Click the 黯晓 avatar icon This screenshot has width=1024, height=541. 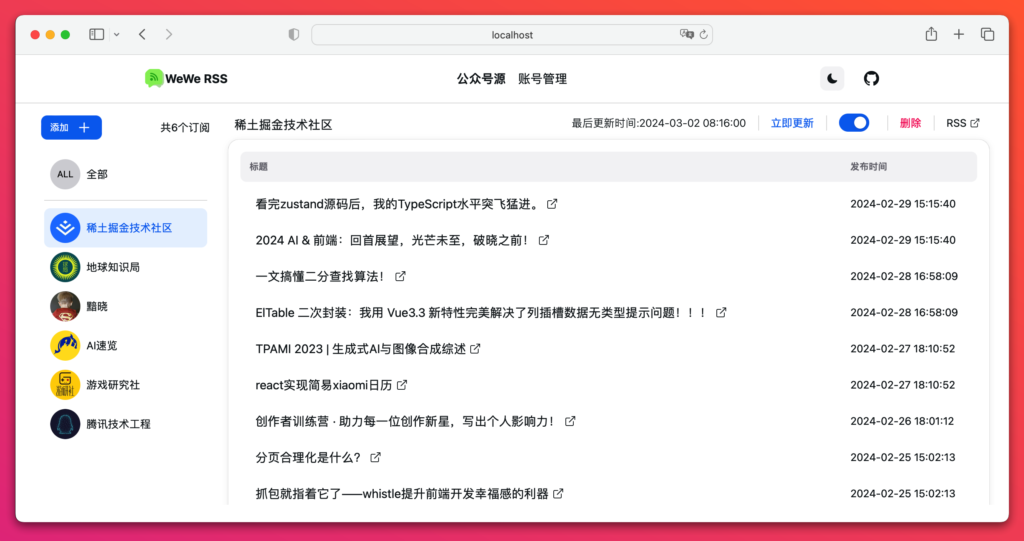point(65,306)
